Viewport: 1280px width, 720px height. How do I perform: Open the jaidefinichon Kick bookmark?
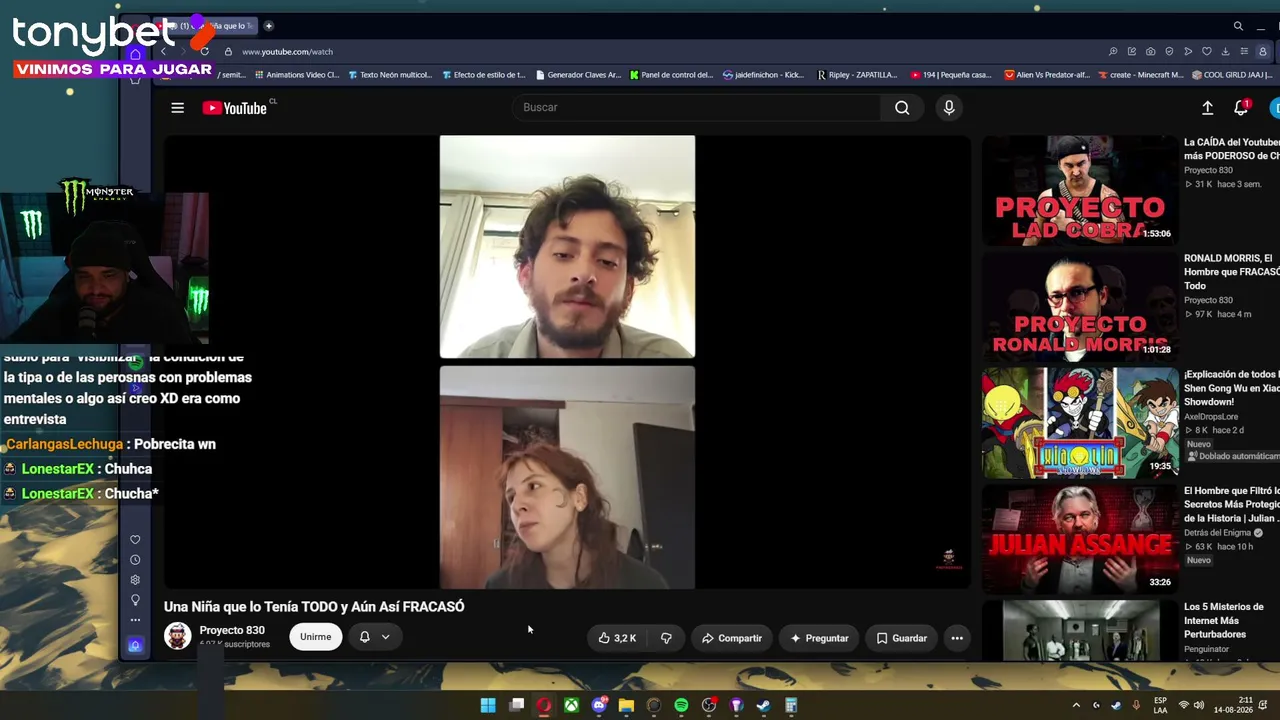tap(763, 75)
